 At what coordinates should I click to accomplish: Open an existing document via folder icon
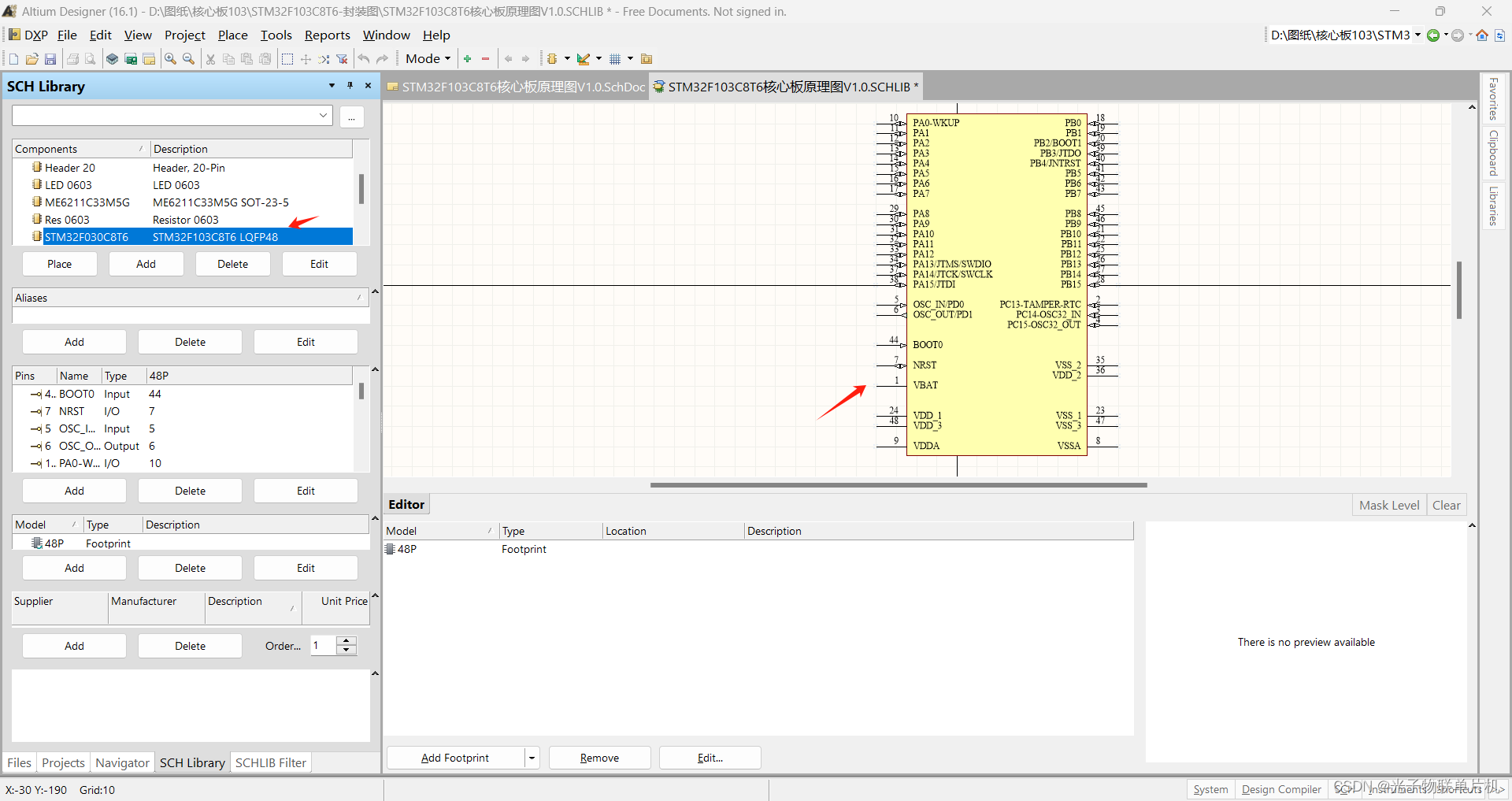32,59
